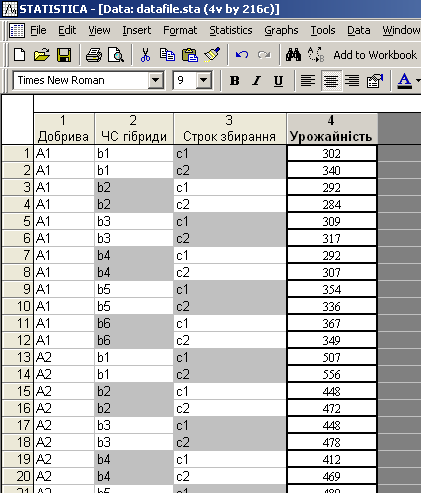The image size is (421, 493).
Task: Align text left
Action: click(x=308, y=80)
